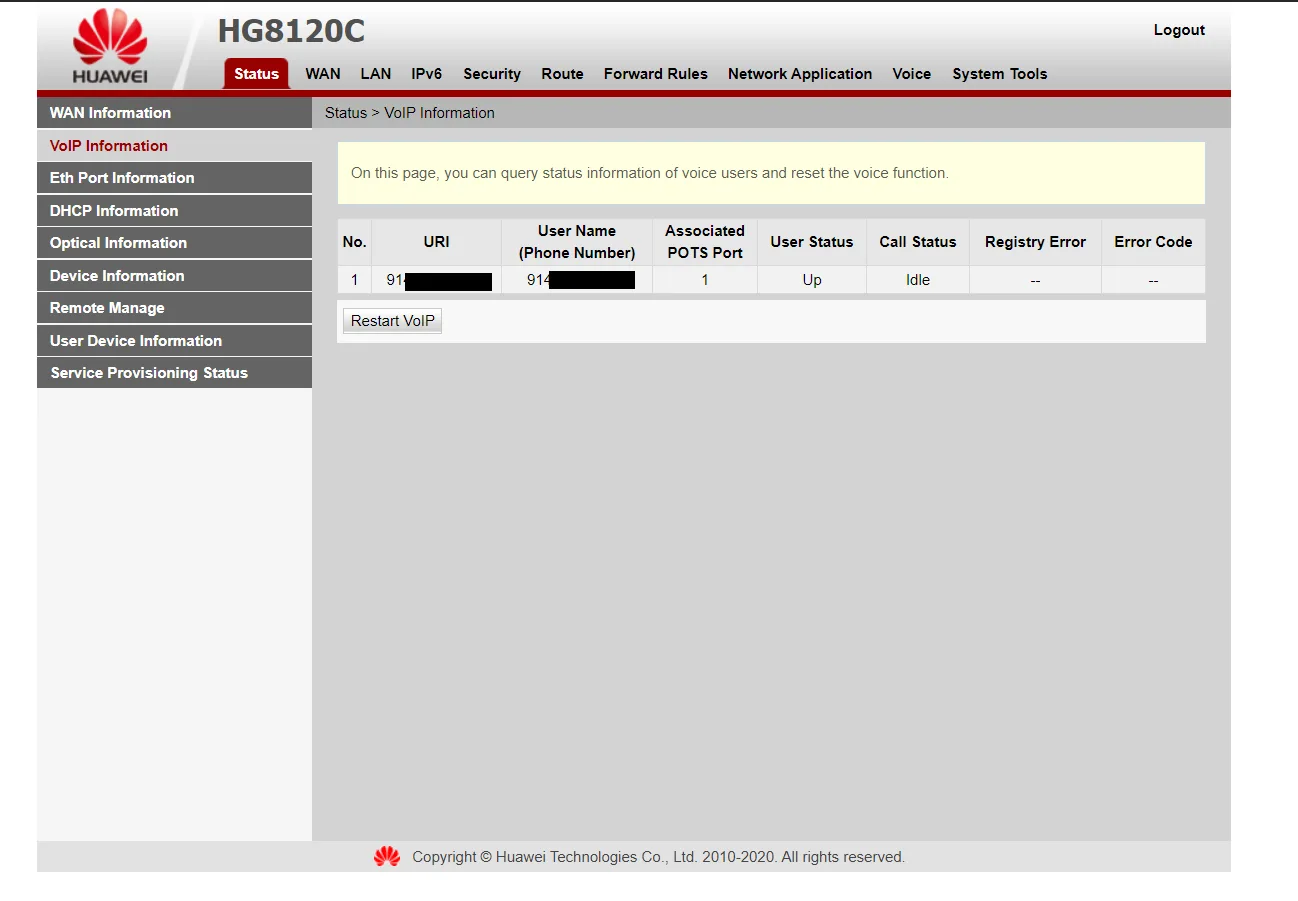Open User Device Information page
This screenshot has height=901, width=1298.
(x=136, y=341)
